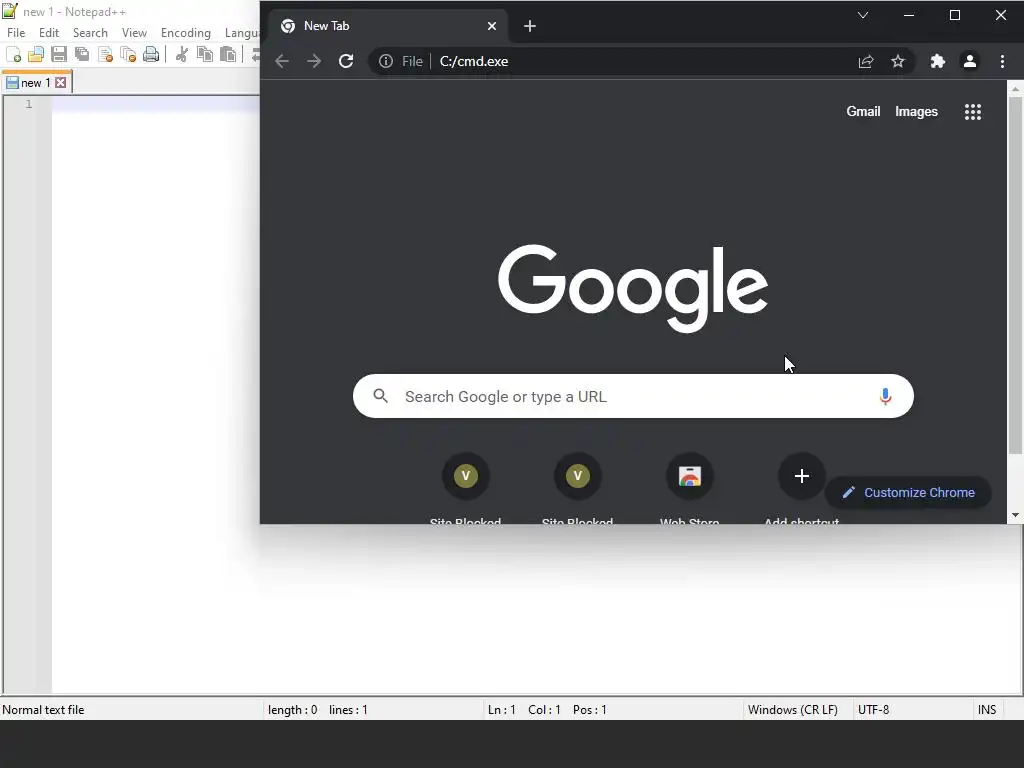Close the new 1 tab in Notepad++

[x=61, y=83]
